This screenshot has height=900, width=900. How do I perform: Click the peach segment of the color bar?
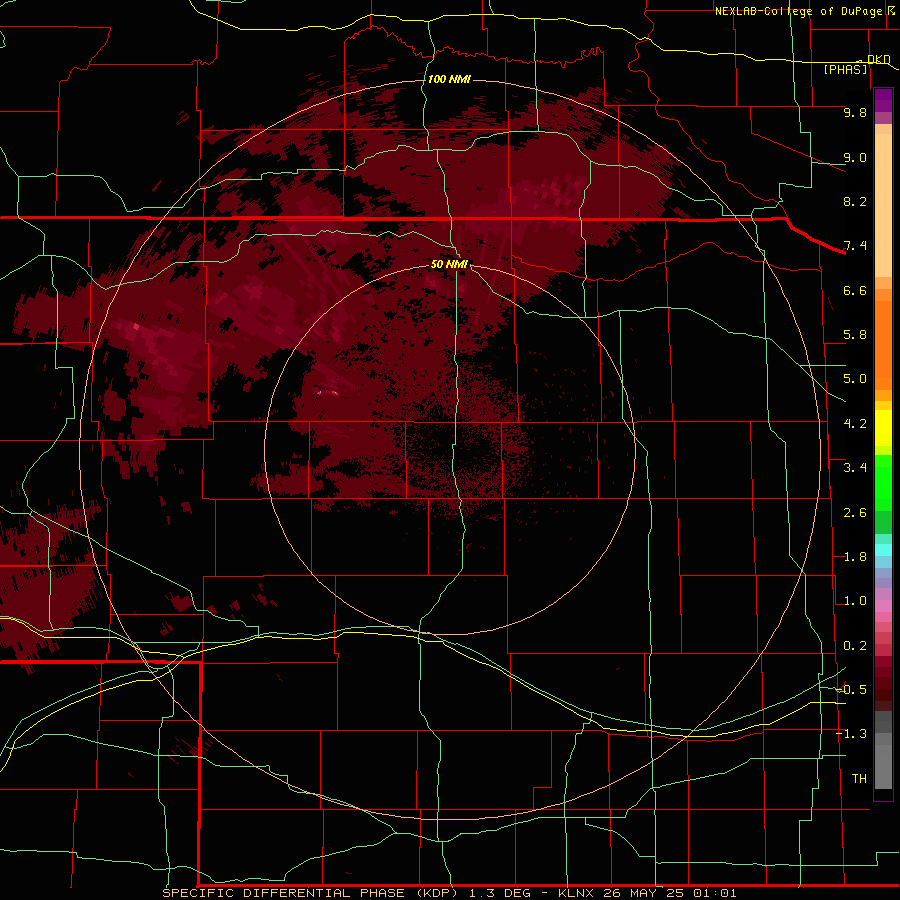click(x=883, y=205)
